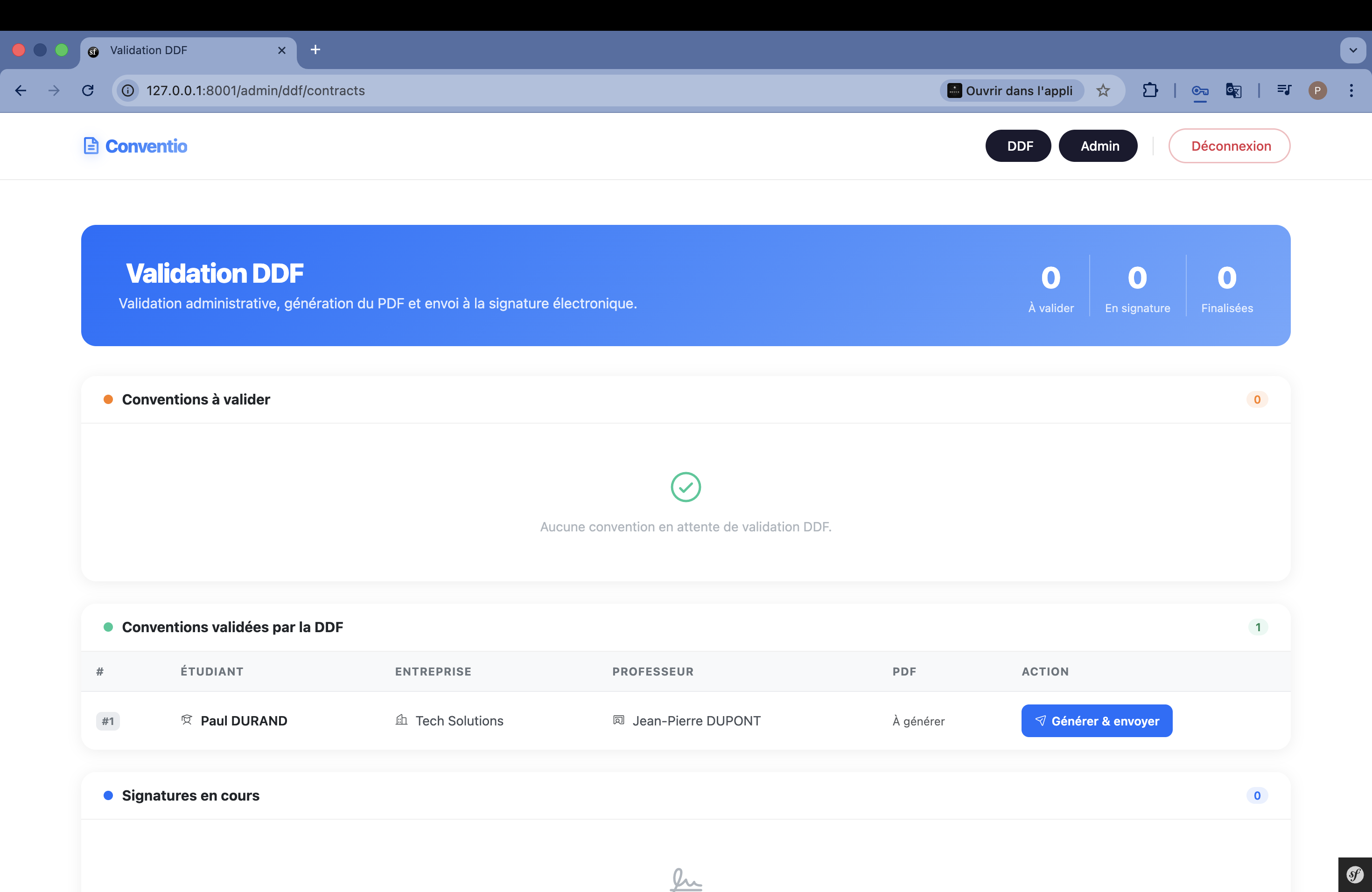Open the Admin section
Image resolution: width=1372 pixels, height=892 pixels.
(x=1098, y=146)
